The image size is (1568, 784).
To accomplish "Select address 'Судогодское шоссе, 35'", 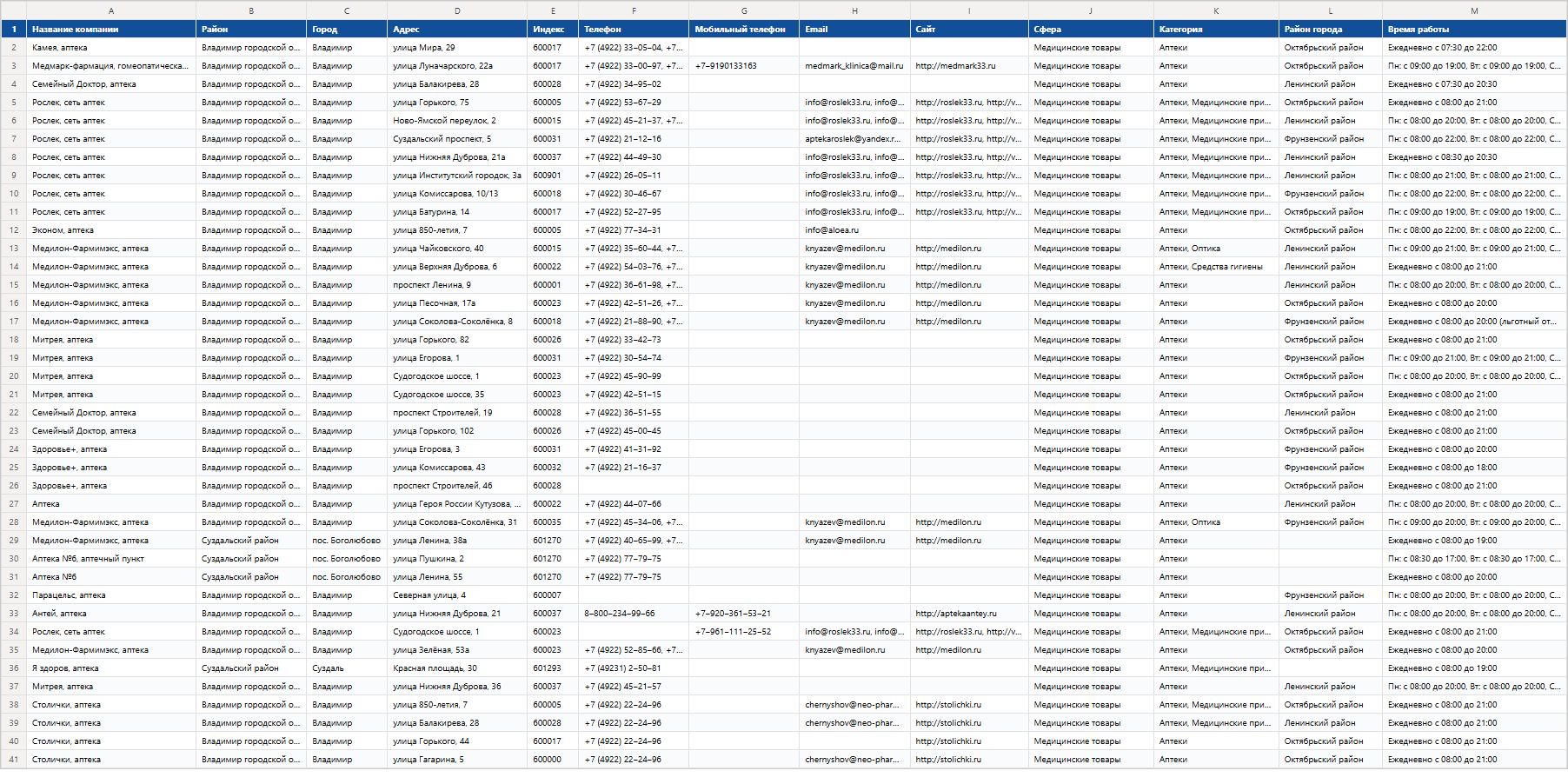I will [457, 395].
